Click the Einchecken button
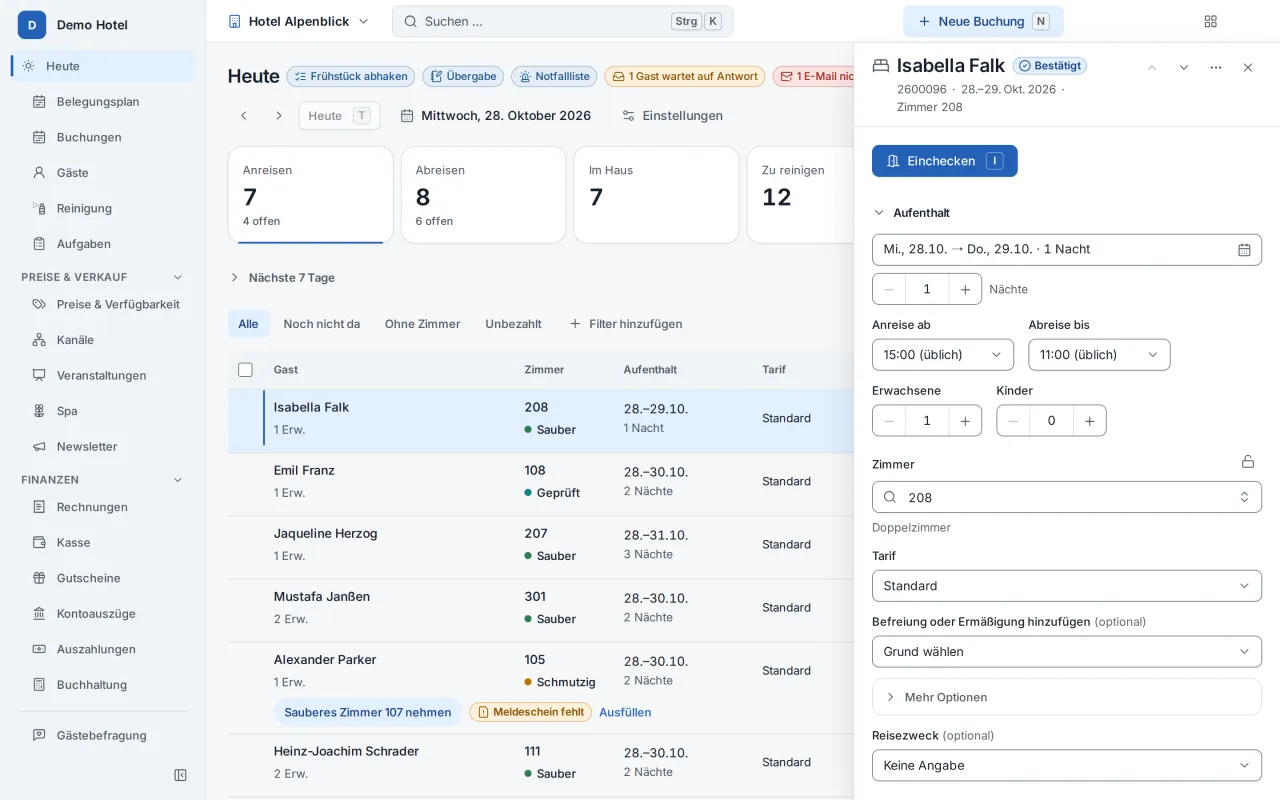This screenshot has height=800, width=1280. pos(945,161)
